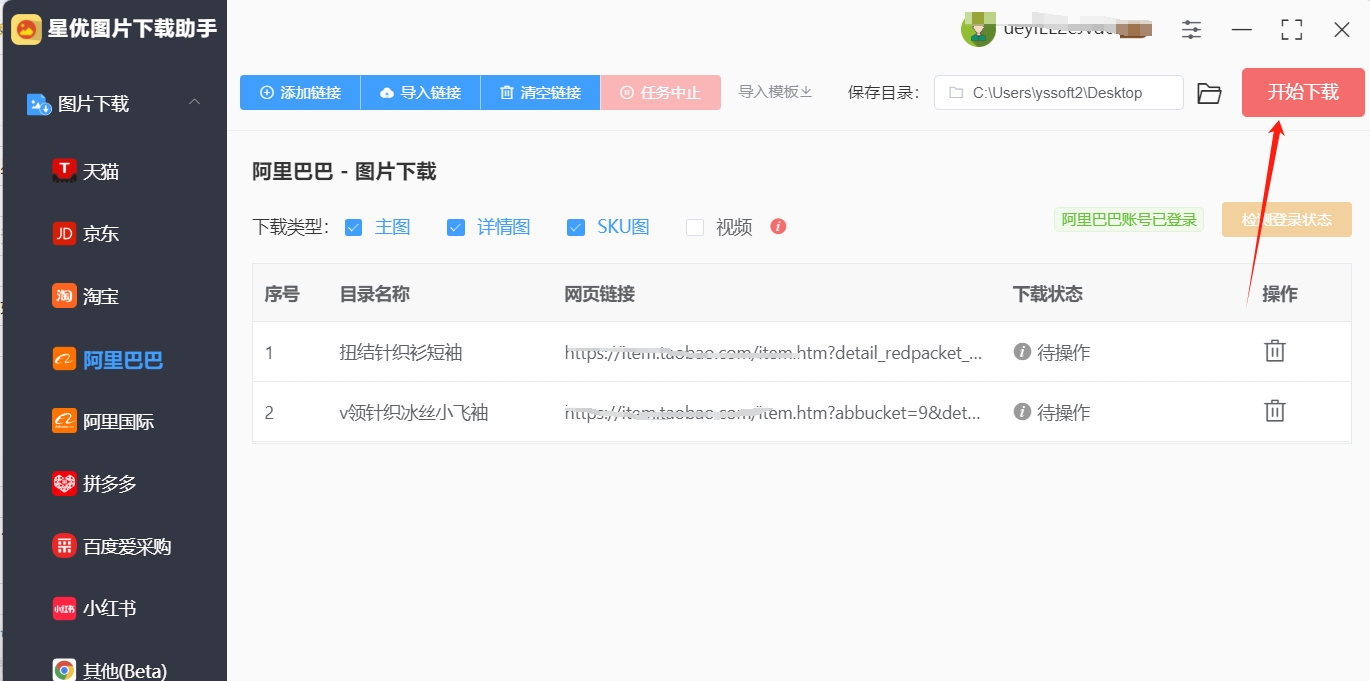Click the user avatar in title bar

[977, 30]
